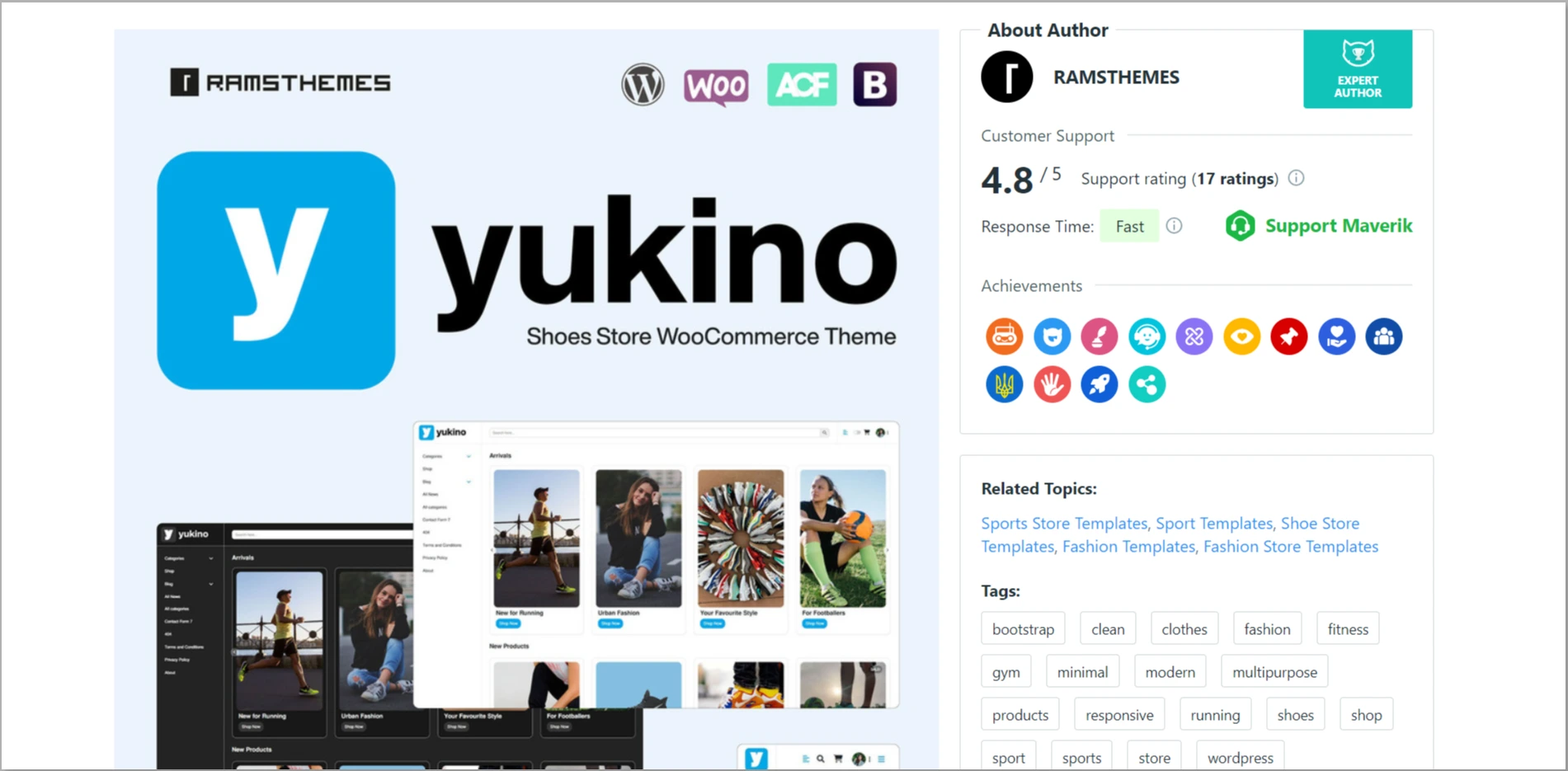
Task: Select the products tag
Action: click(x=1020, y=715)
